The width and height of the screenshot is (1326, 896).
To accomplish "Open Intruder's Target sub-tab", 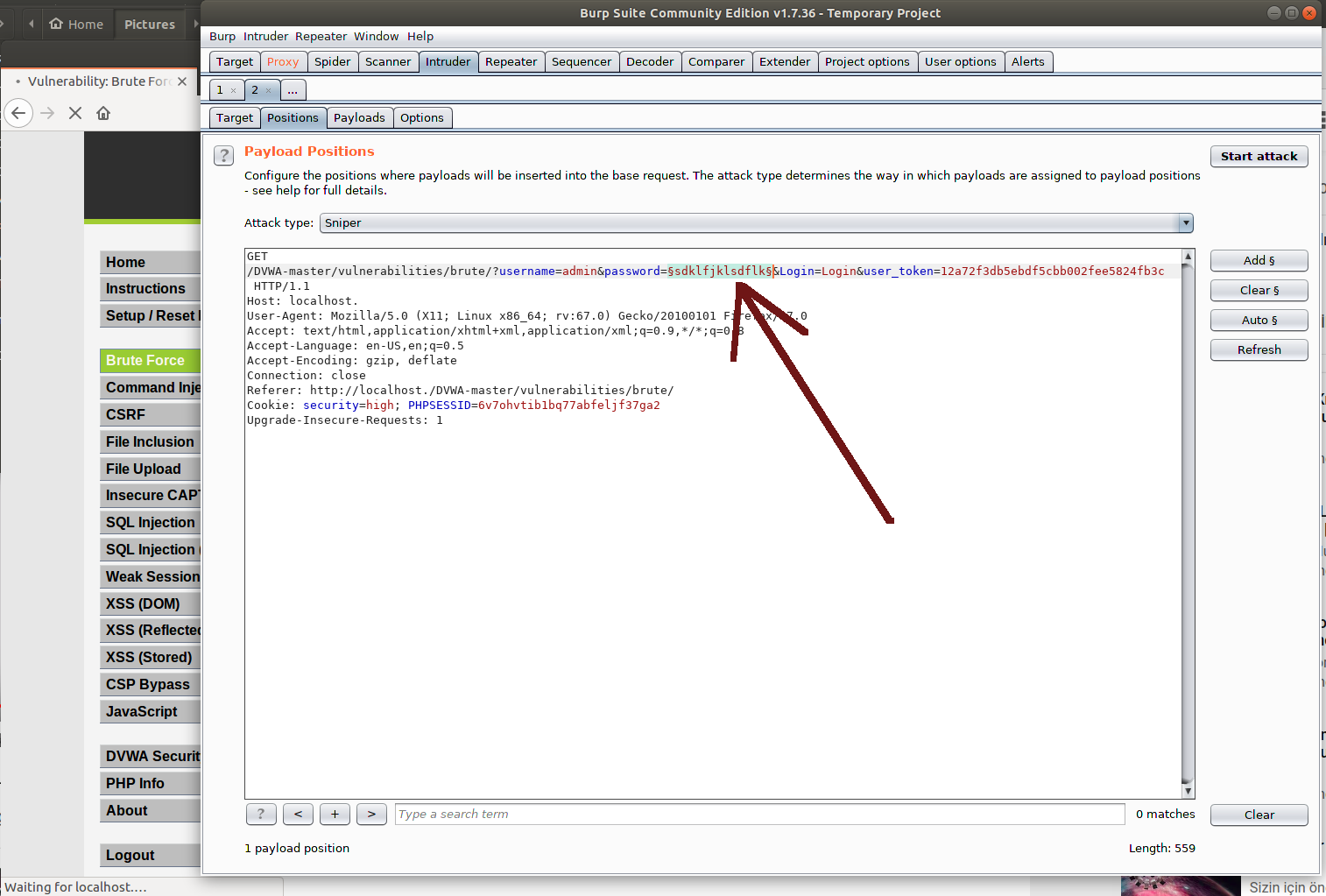I will [x=235, y=117].
